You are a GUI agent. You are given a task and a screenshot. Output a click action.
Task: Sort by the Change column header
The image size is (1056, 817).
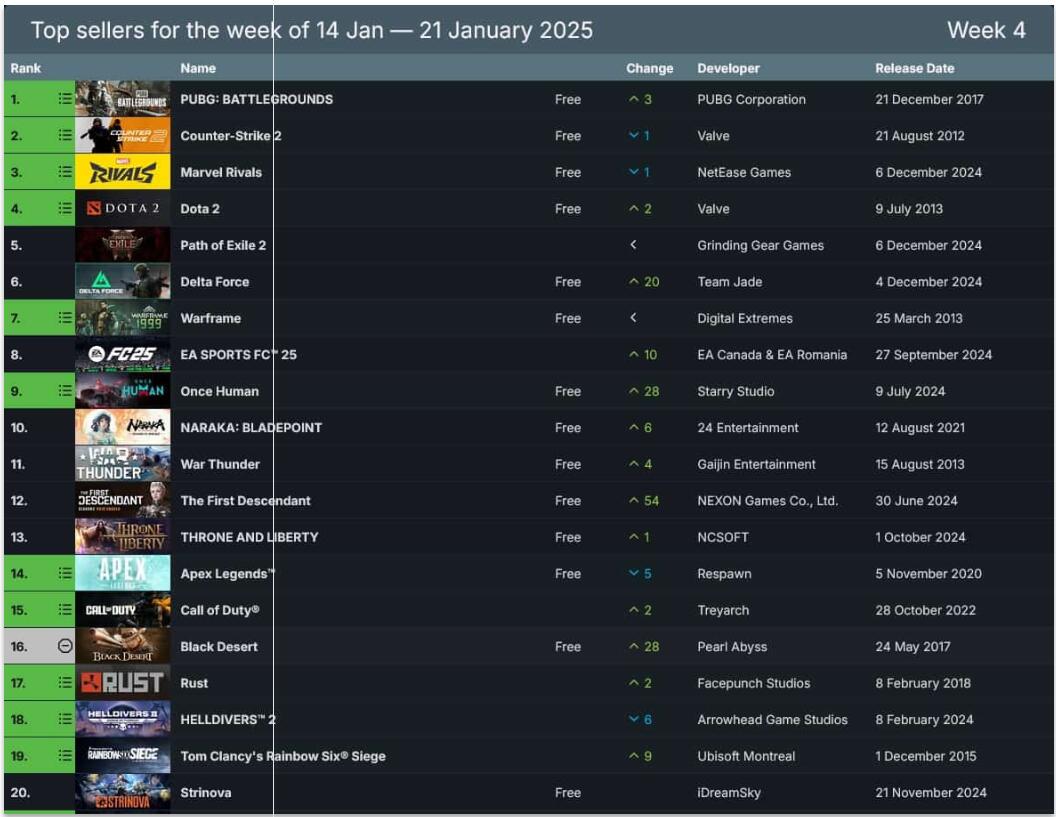(649, 68)
